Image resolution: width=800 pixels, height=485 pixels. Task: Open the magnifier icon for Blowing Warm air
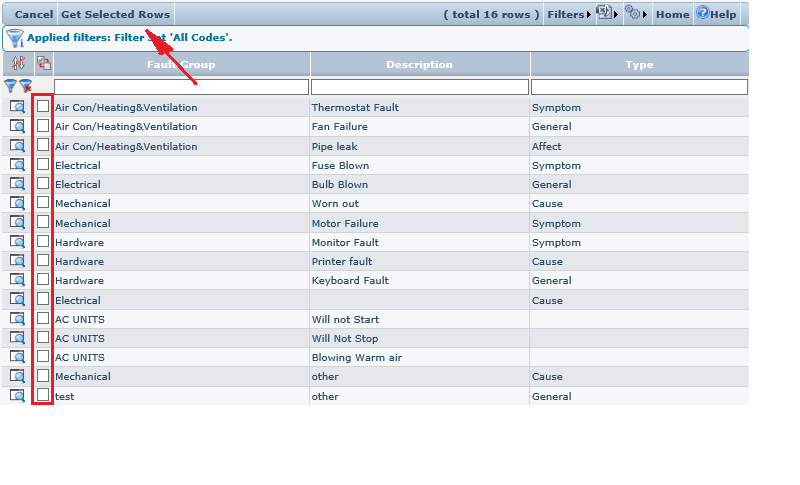click(17, 357)
